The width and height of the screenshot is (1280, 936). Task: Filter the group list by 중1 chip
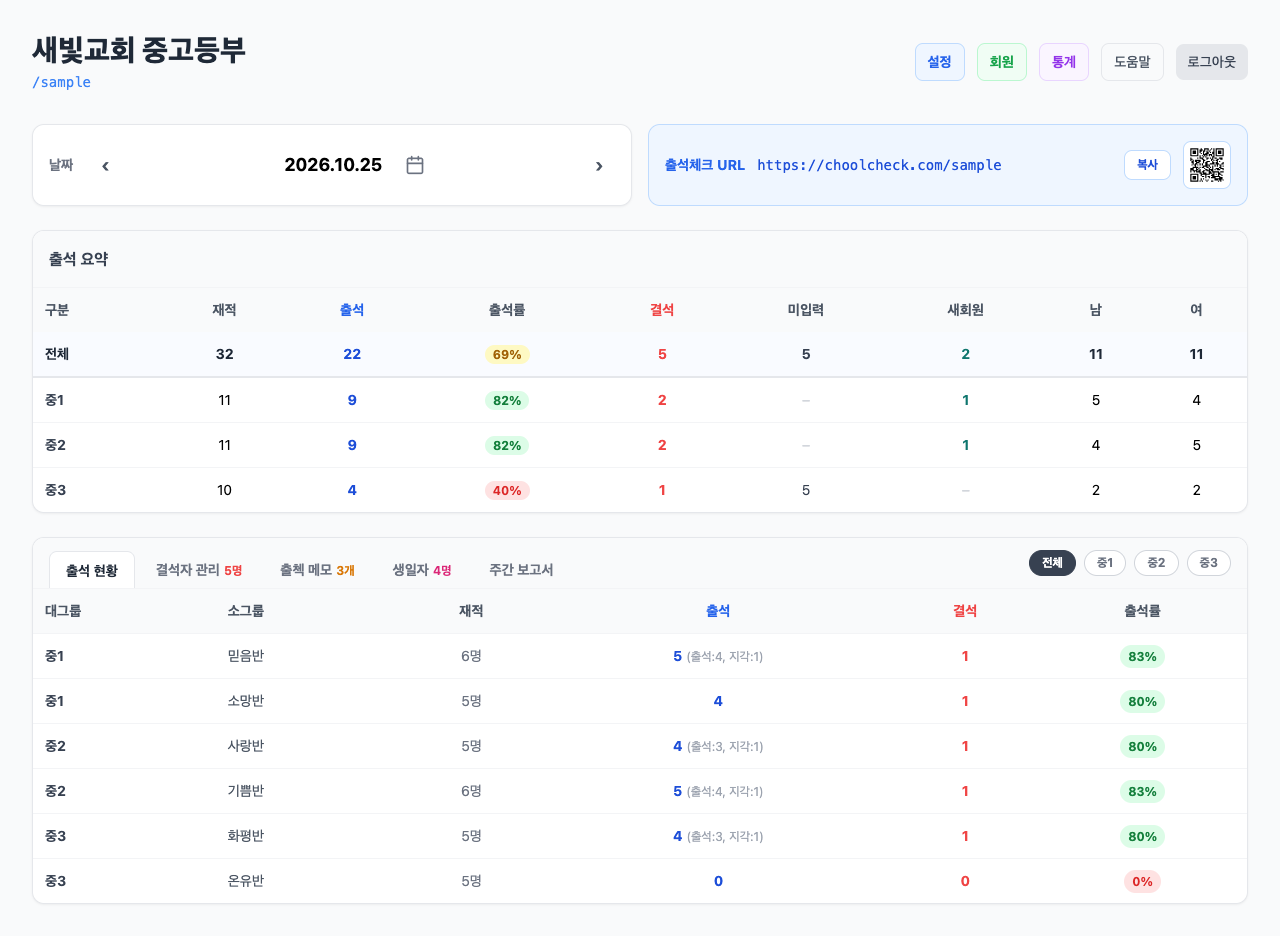tap(1105, 563)
